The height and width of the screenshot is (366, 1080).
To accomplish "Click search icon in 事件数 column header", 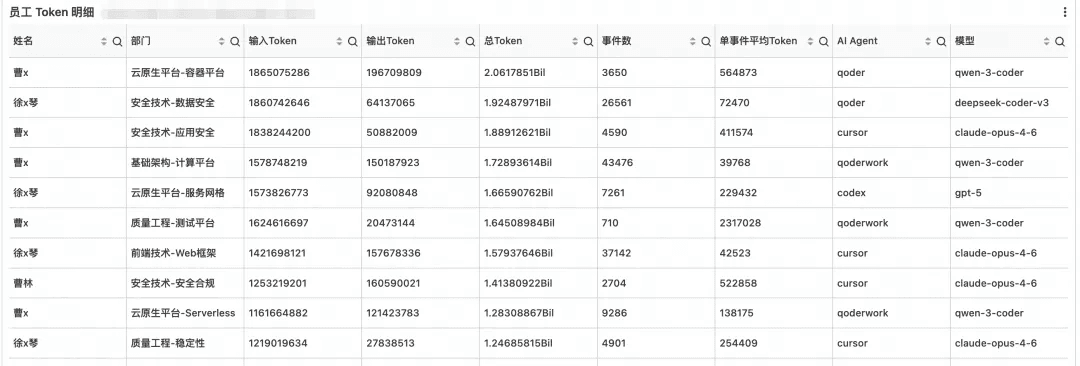I will click(x=706, y=41).
